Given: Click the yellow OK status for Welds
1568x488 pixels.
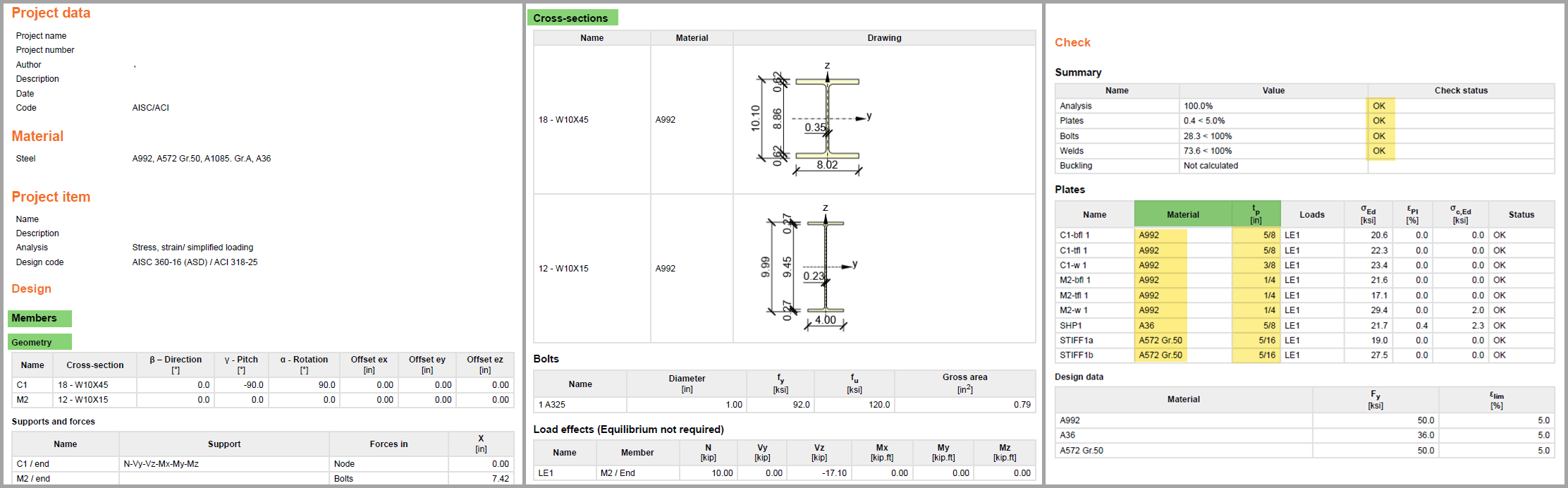Looking at the screenshot, I should [1380, 151].
